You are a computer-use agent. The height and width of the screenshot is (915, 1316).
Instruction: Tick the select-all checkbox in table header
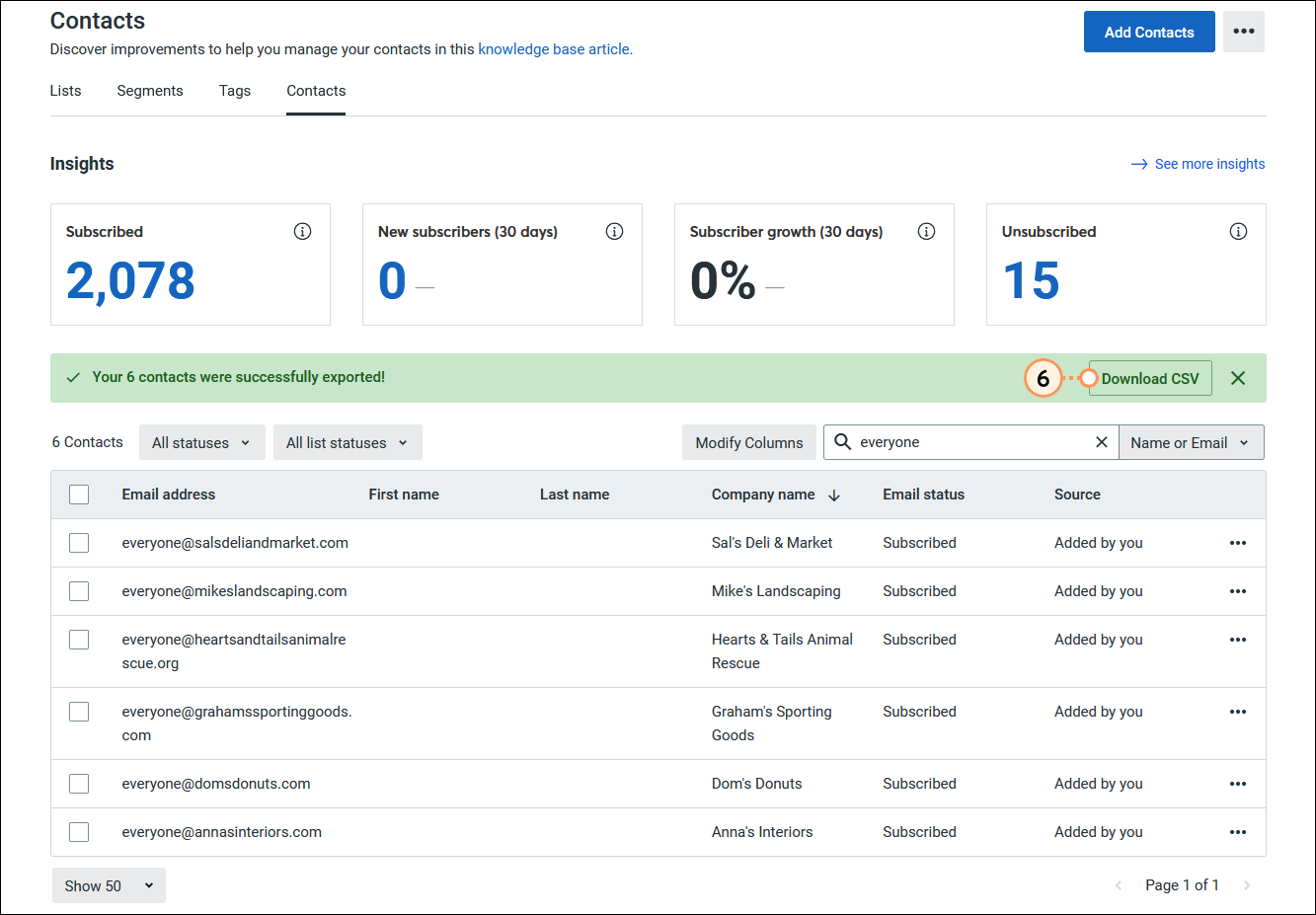pyautogui.click(x=79, y=495)
